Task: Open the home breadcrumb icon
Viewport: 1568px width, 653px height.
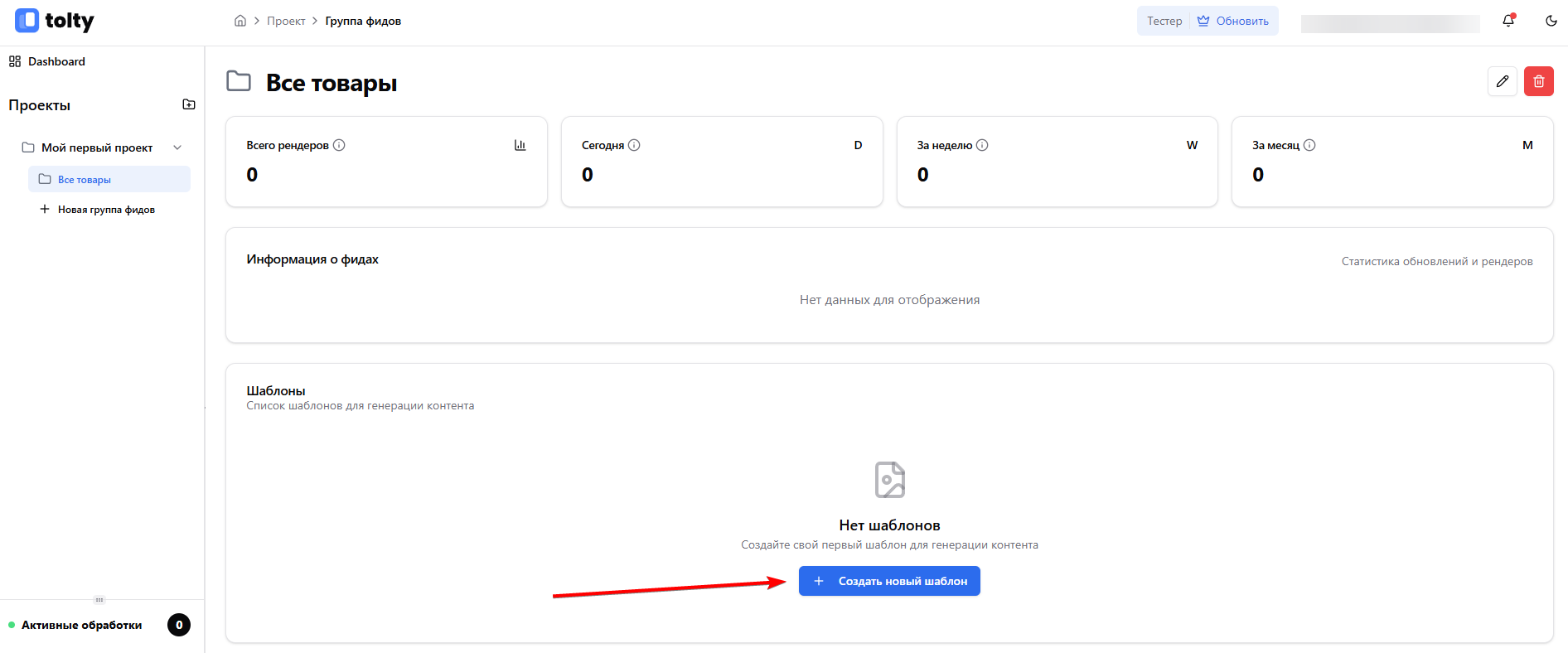Action: (x=240, y=21)
